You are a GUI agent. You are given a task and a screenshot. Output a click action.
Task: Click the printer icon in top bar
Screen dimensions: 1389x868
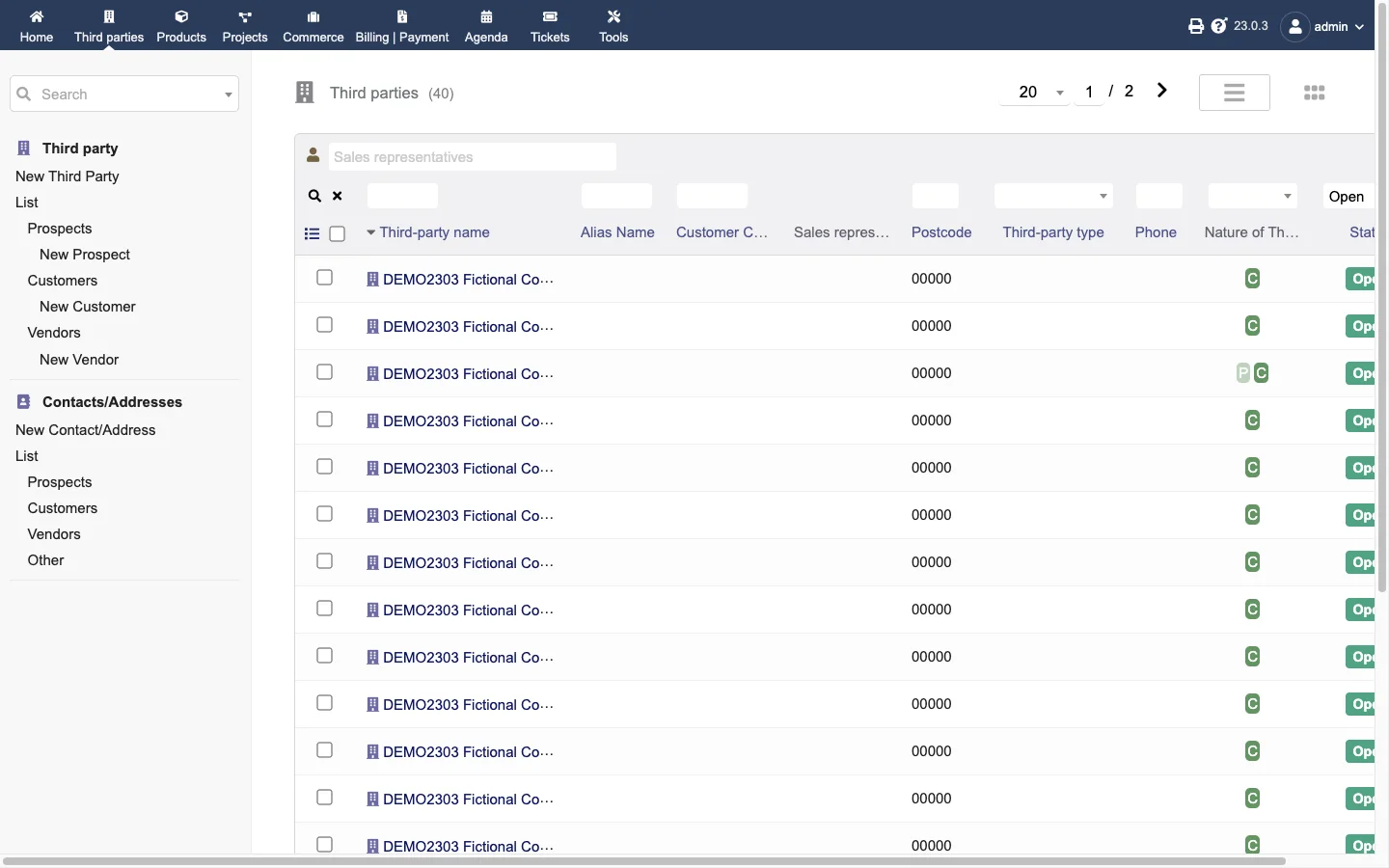tap(1196, 26)
